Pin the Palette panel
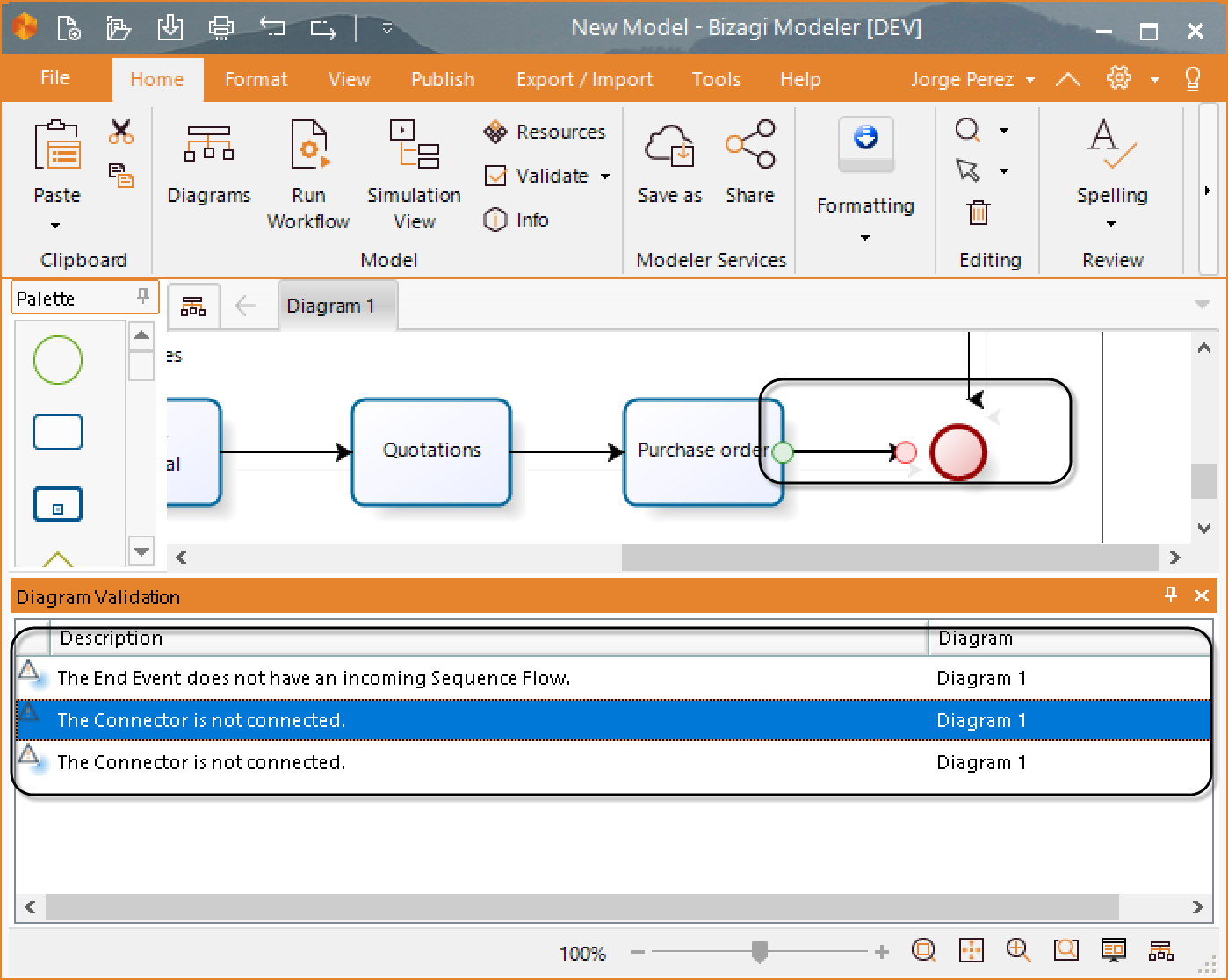 [x=143, y=297]
